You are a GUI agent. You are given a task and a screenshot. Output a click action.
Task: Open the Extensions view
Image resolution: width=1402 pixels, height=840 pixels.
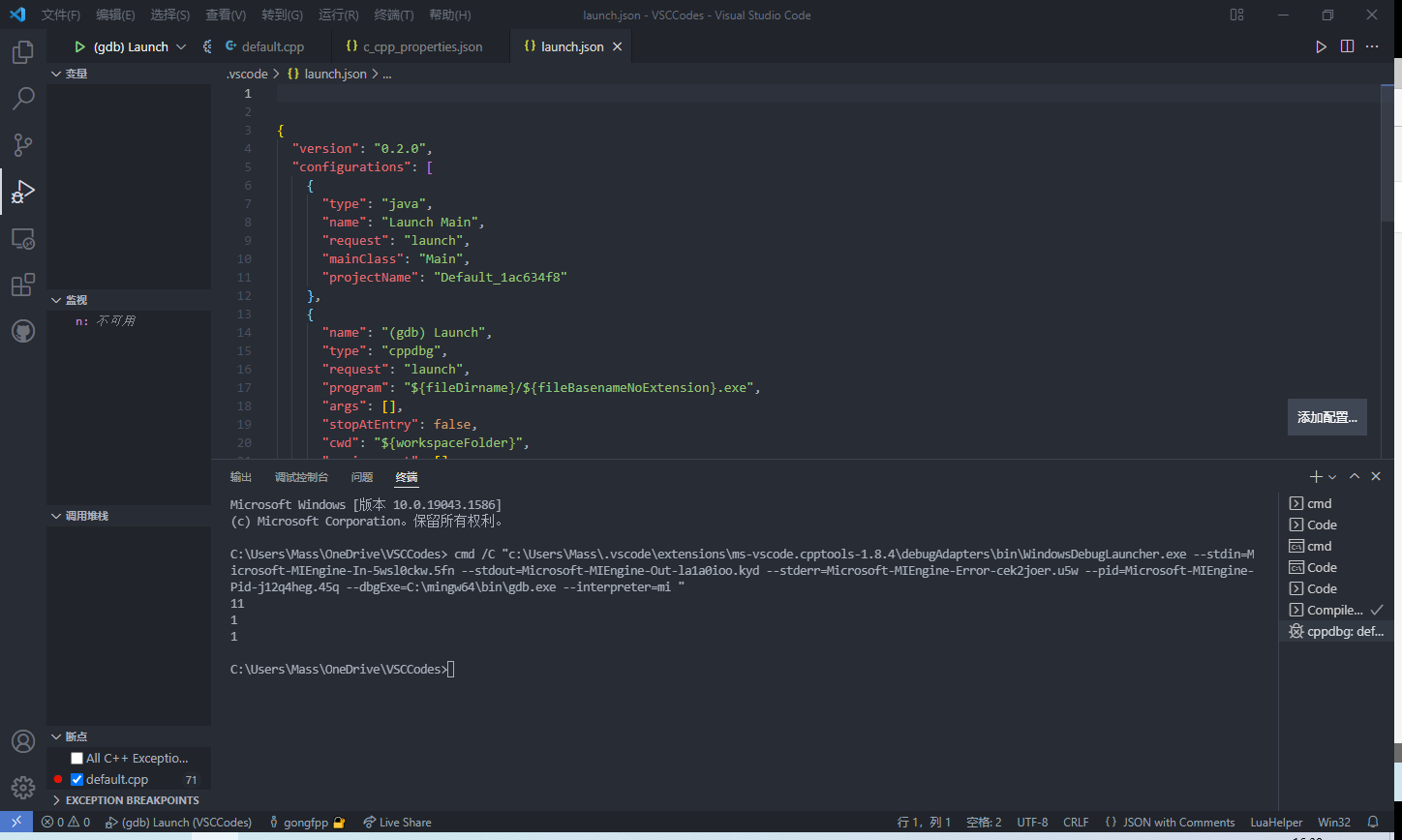point(23,285)
